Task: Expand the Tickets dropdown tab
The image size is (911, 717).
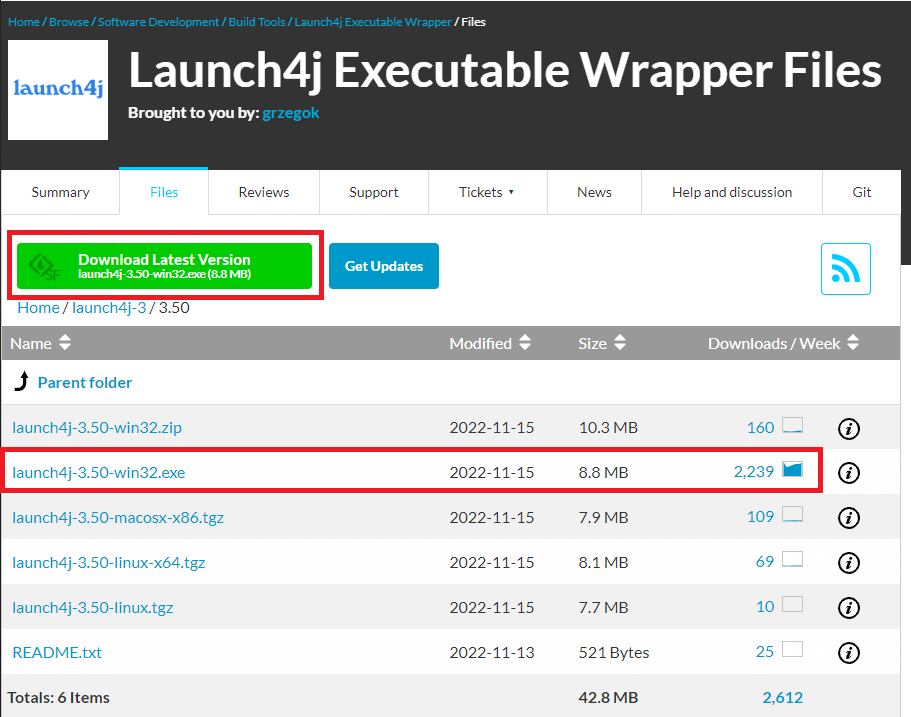Action: [x=487, y=192]
